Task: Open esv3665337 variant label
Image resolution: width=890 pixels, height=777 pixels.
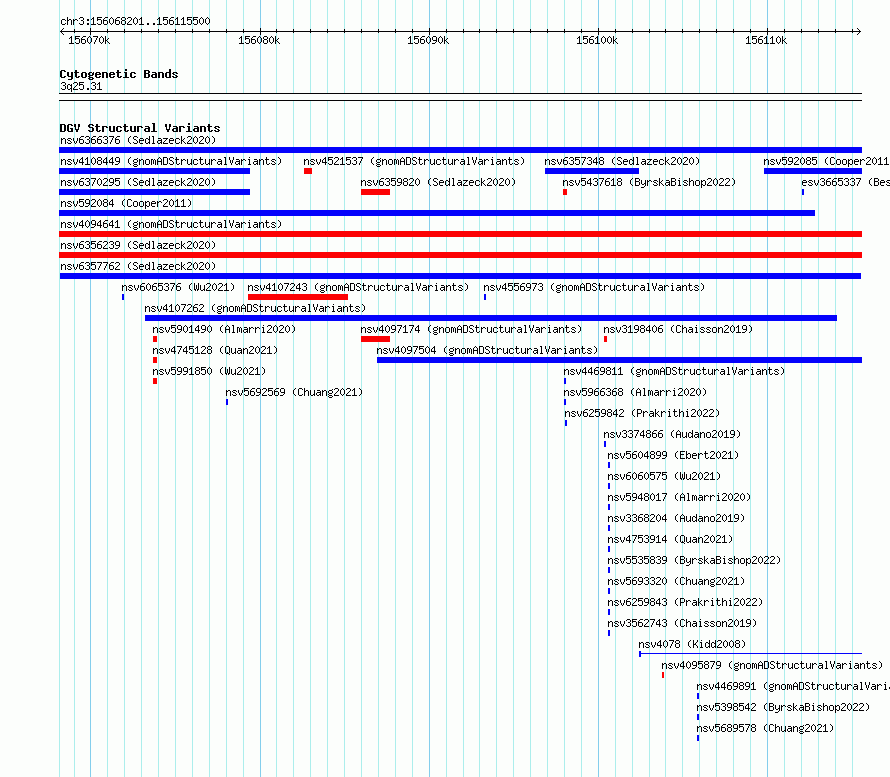Action: tap(845, 182)
